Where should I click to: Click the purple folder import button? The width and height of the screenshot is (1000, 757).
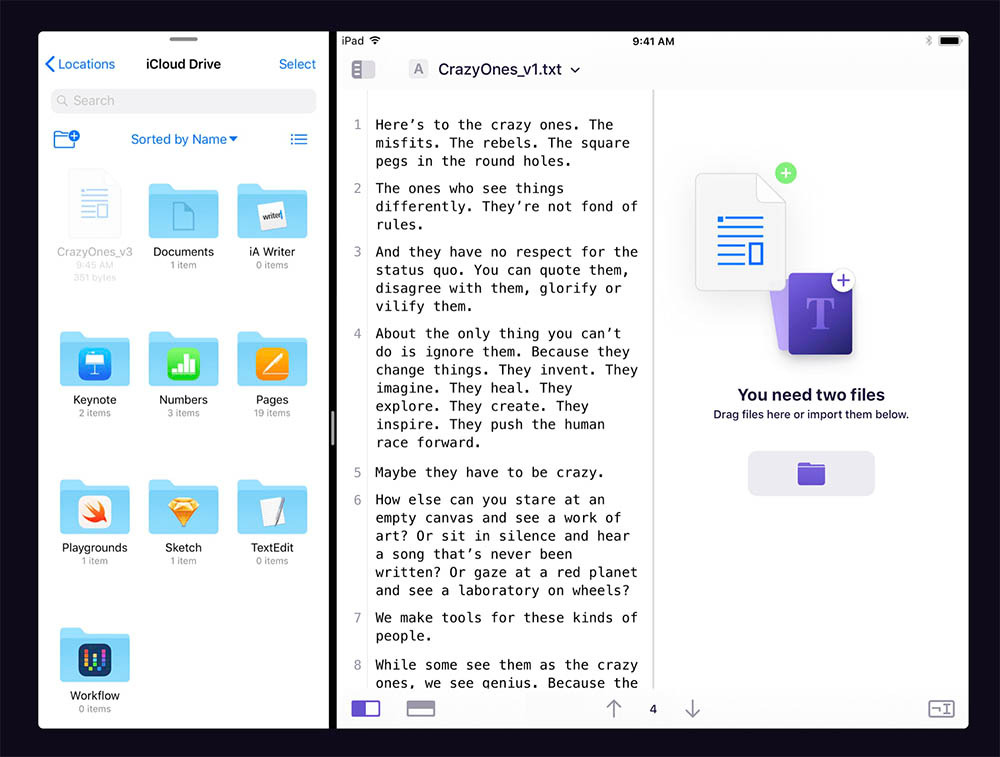pos(811,473)
